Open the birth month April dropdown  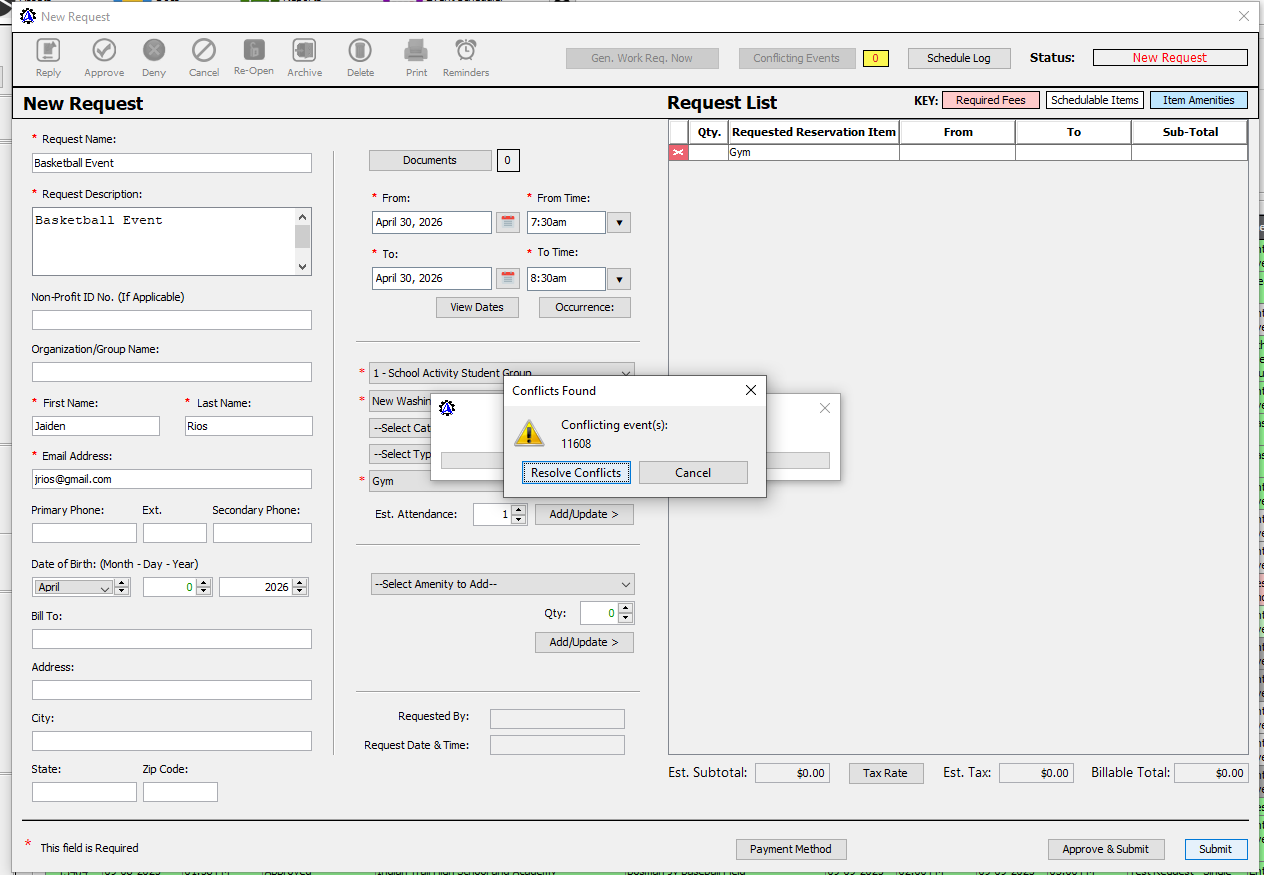(x=74, y=587)
